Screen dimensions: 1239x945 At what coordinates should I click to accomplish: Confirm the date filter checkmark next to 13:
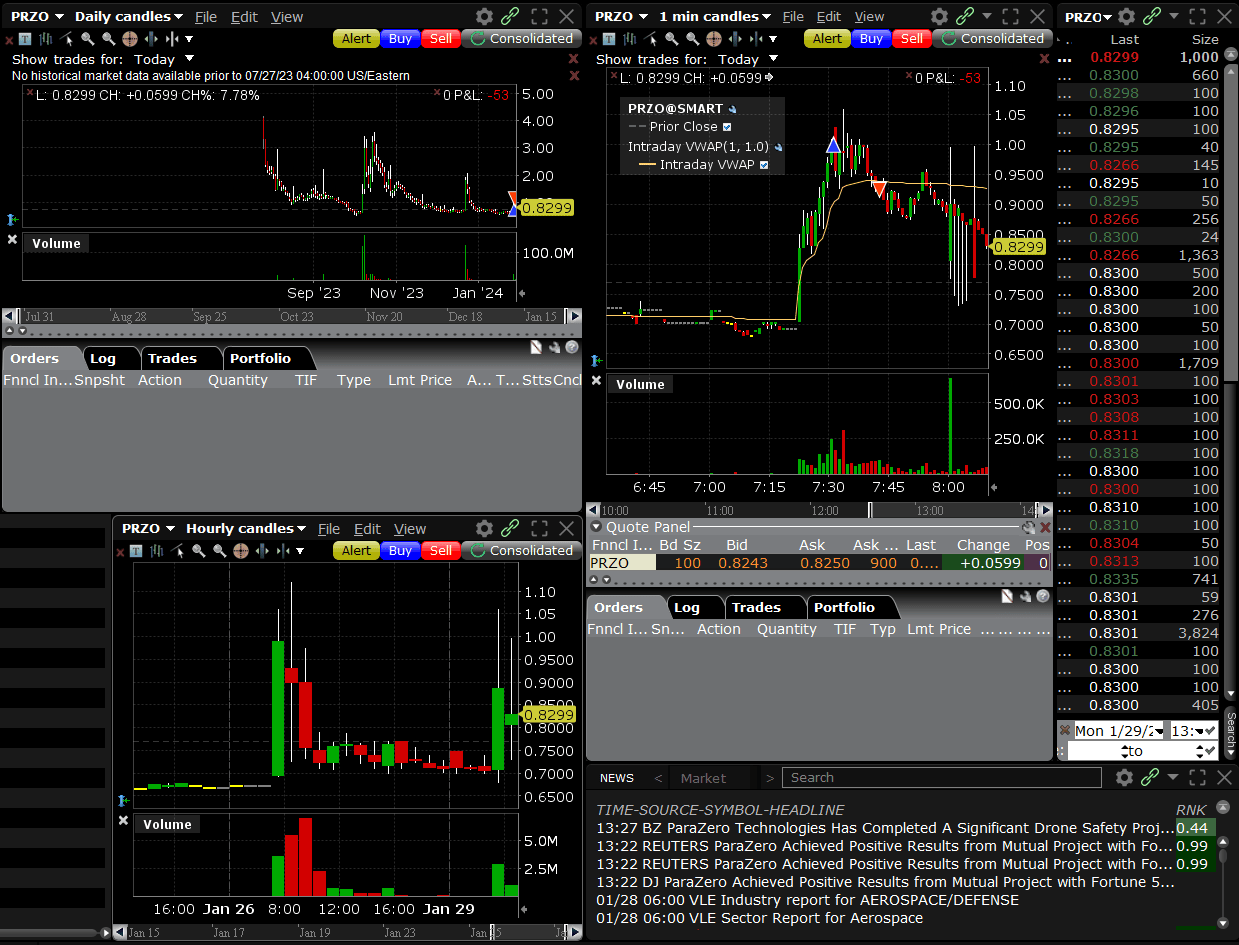(x=1211, y=731)
